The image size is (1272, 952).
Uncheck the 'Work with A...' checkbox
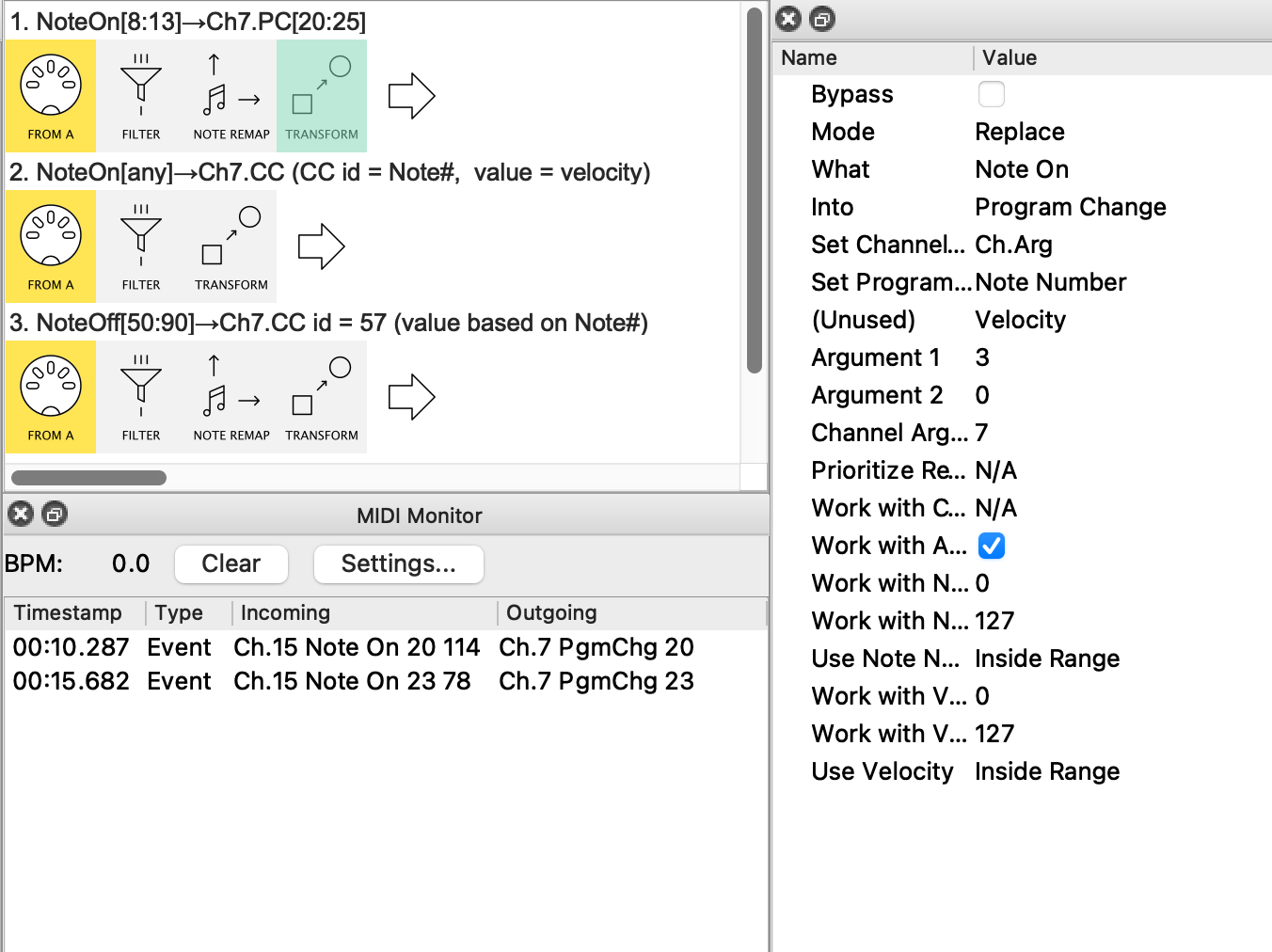pos(991,546)
